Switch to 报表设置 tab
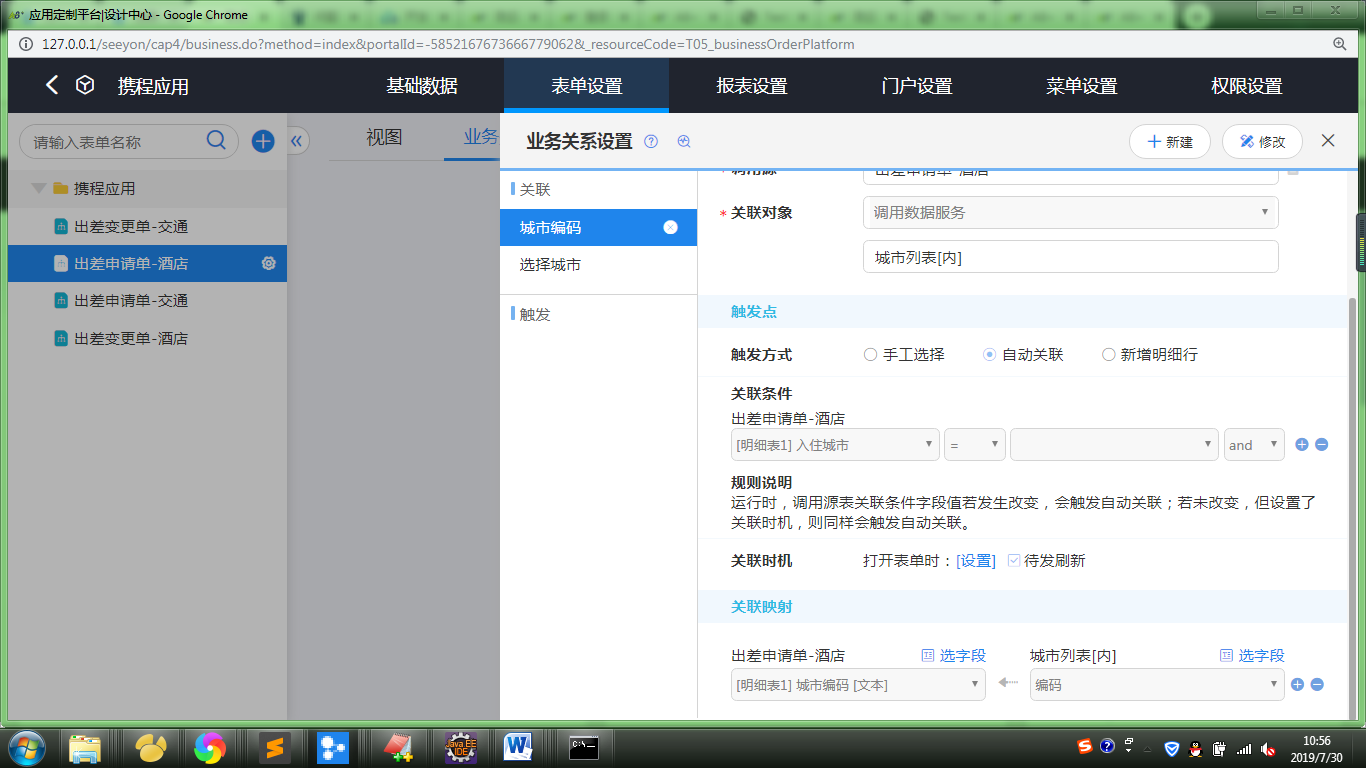 (752, 86)
